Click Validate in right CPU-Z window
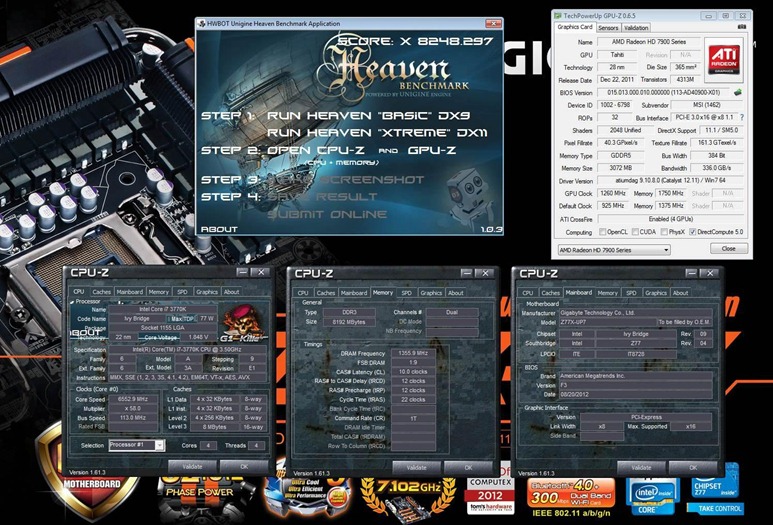The image size is (773, 525). (x=641, y=467)
